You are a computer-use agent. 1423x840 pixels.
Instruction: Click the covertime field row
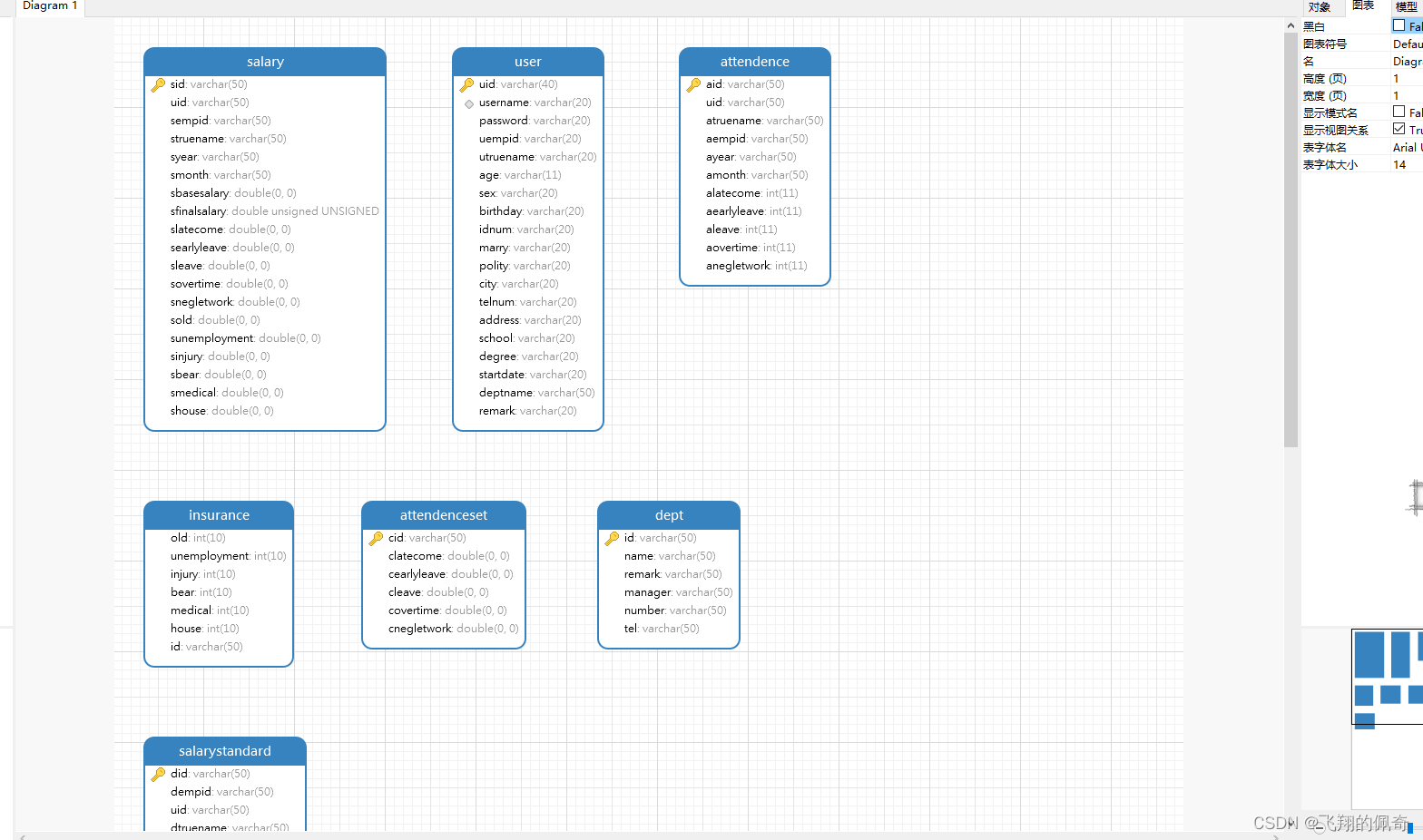447,610
